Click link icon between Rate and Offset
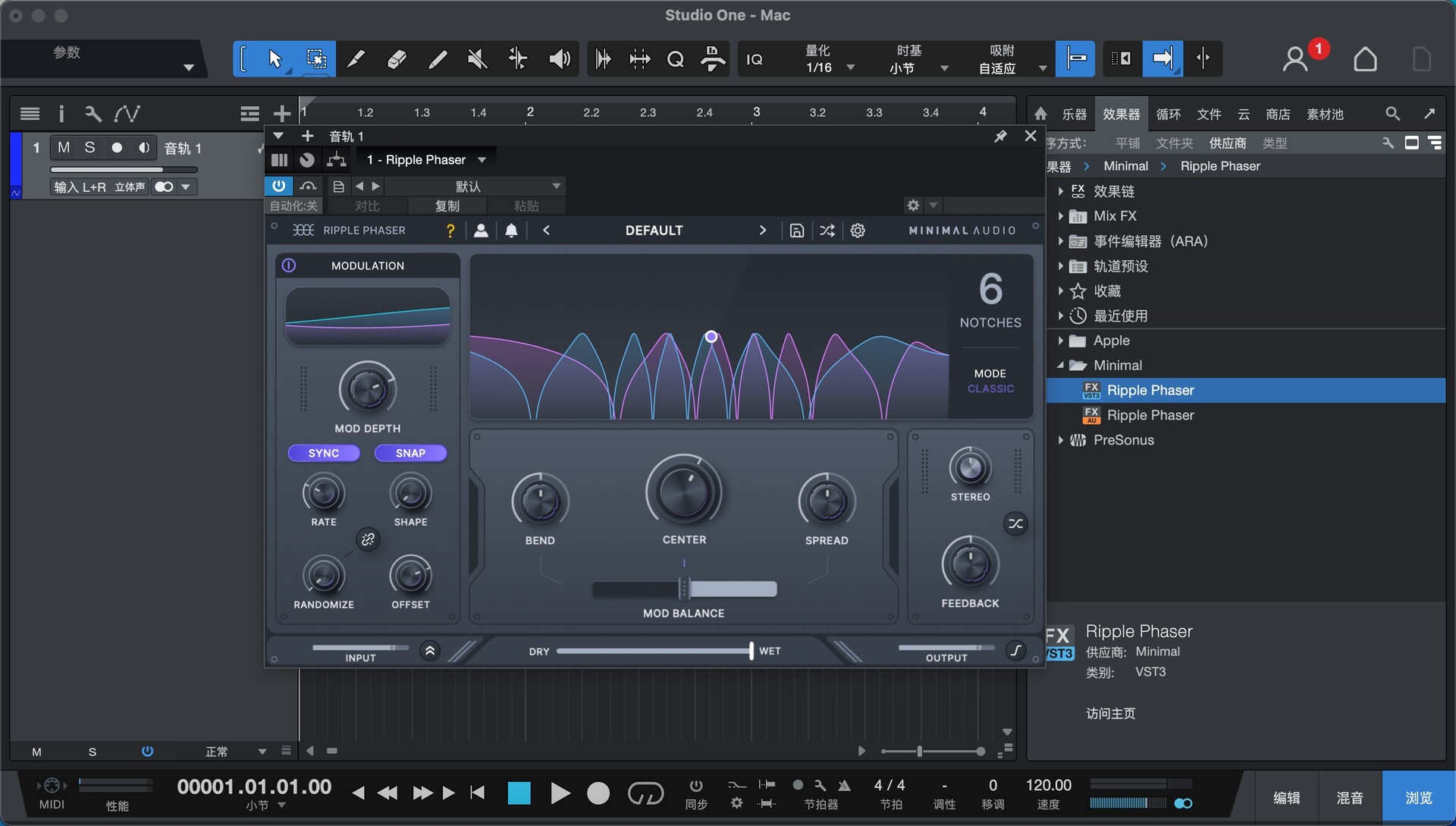Viewport: 1456px width, 826px height. click(368, 539)
